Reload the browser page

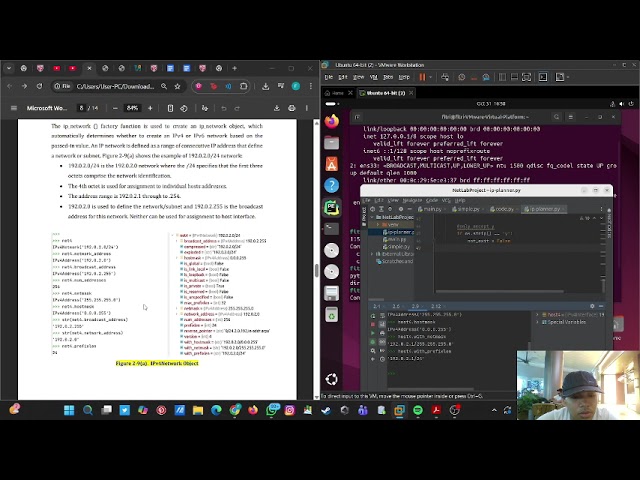click(x=39, y=86)
